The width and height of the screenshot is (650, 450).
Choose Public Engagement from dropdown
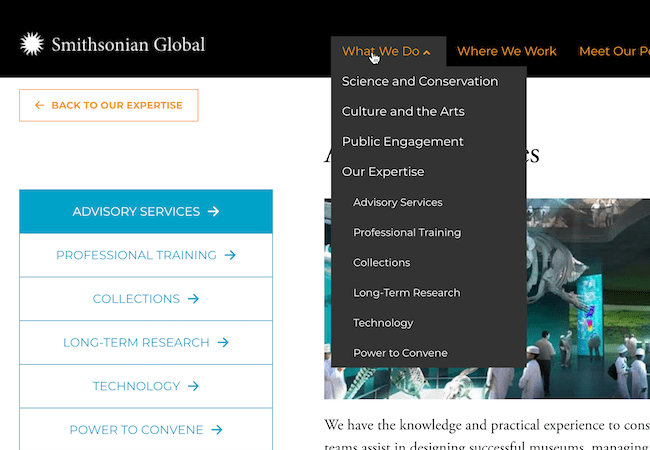coord(403,142)
